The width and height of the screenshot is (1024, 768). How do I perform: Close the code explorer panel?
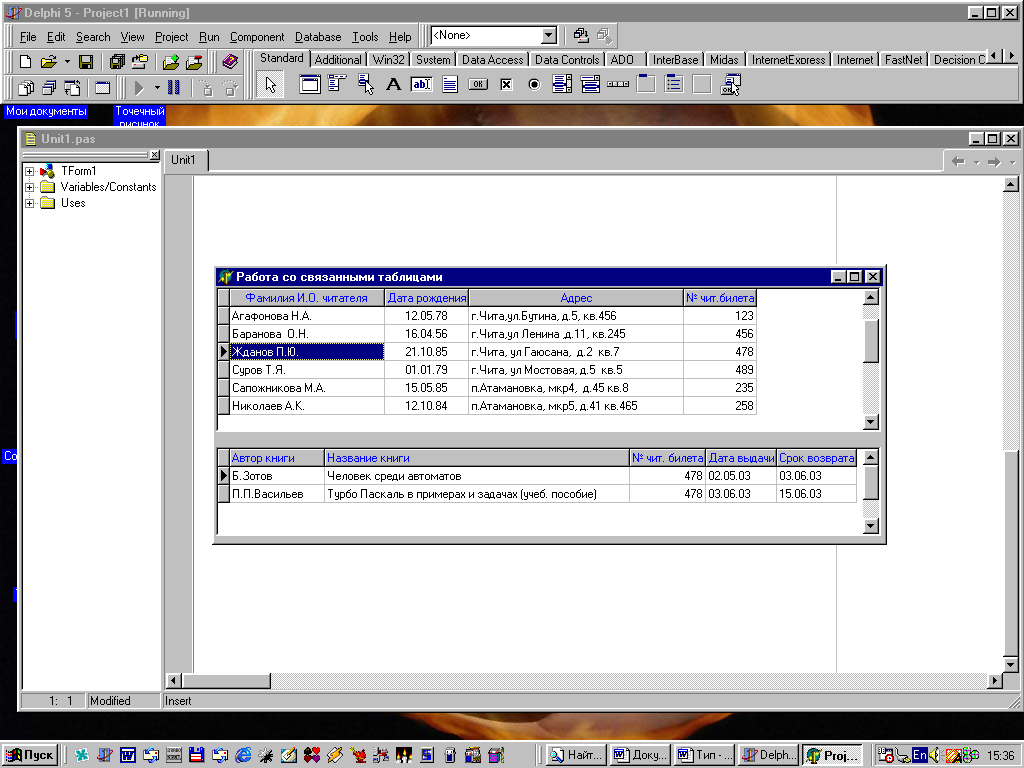(x=154, y=155)
